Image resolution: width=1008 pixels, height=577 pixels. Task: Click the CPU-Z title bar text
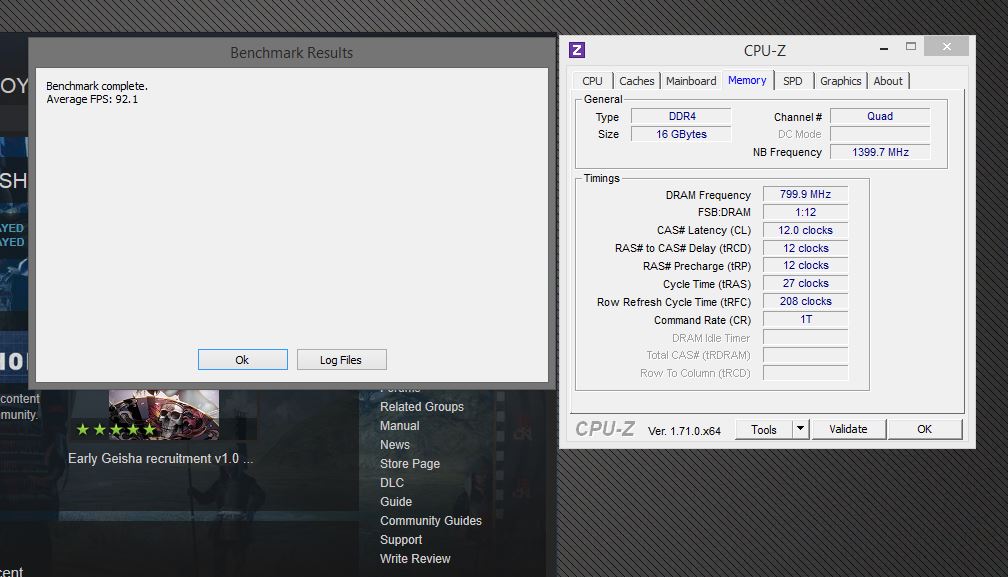[764, 51]
